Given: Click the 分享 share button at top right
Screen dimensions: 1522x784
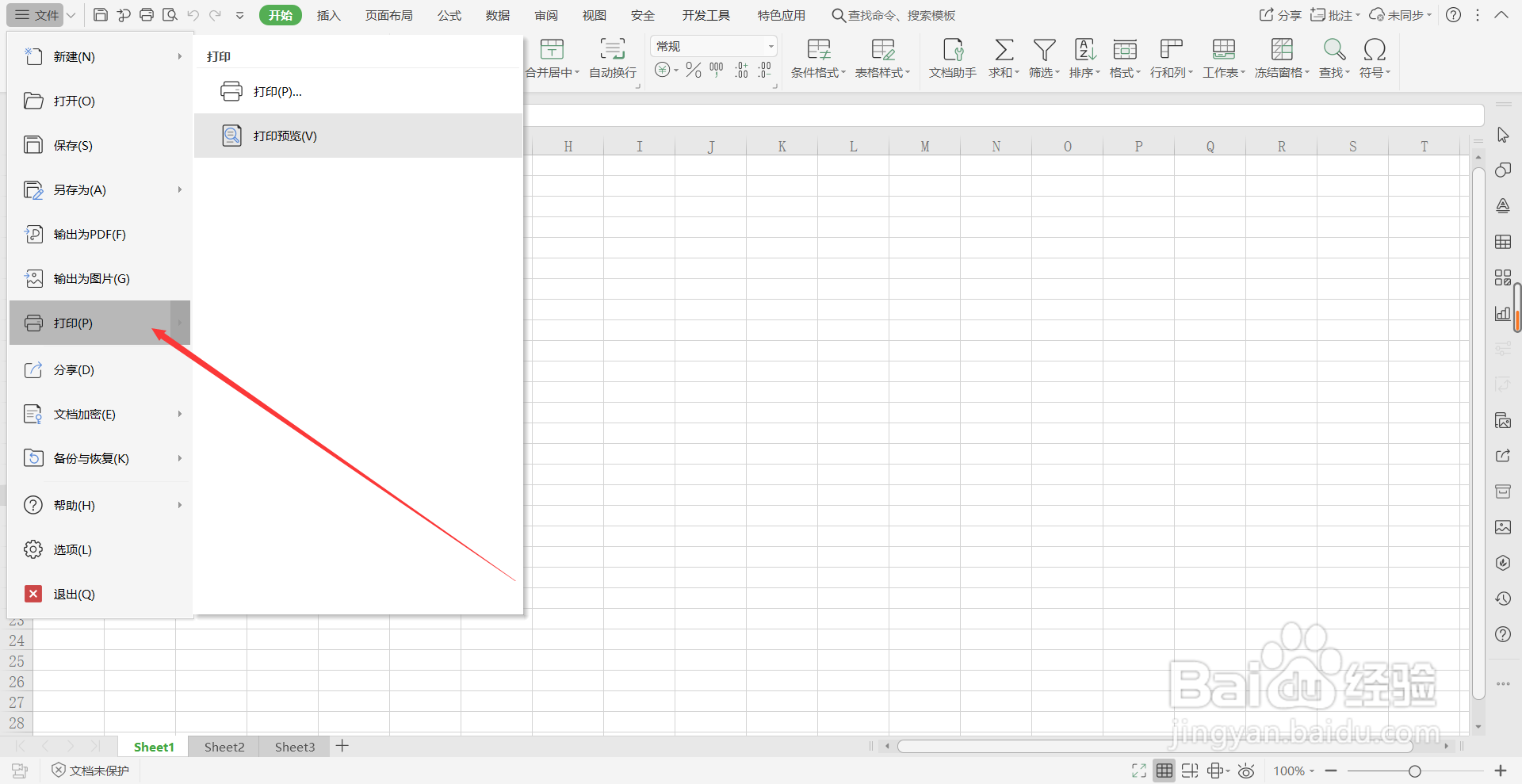Looking at the screenshot, I should (x=1280, y=15).
